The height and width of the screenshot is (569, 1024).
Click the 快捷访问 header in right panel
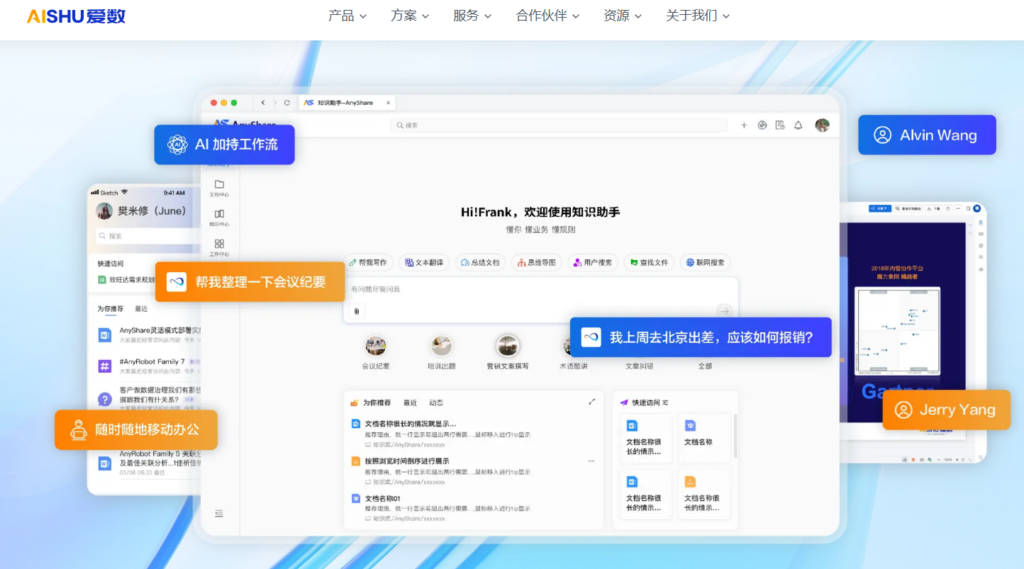click(645, 403)
